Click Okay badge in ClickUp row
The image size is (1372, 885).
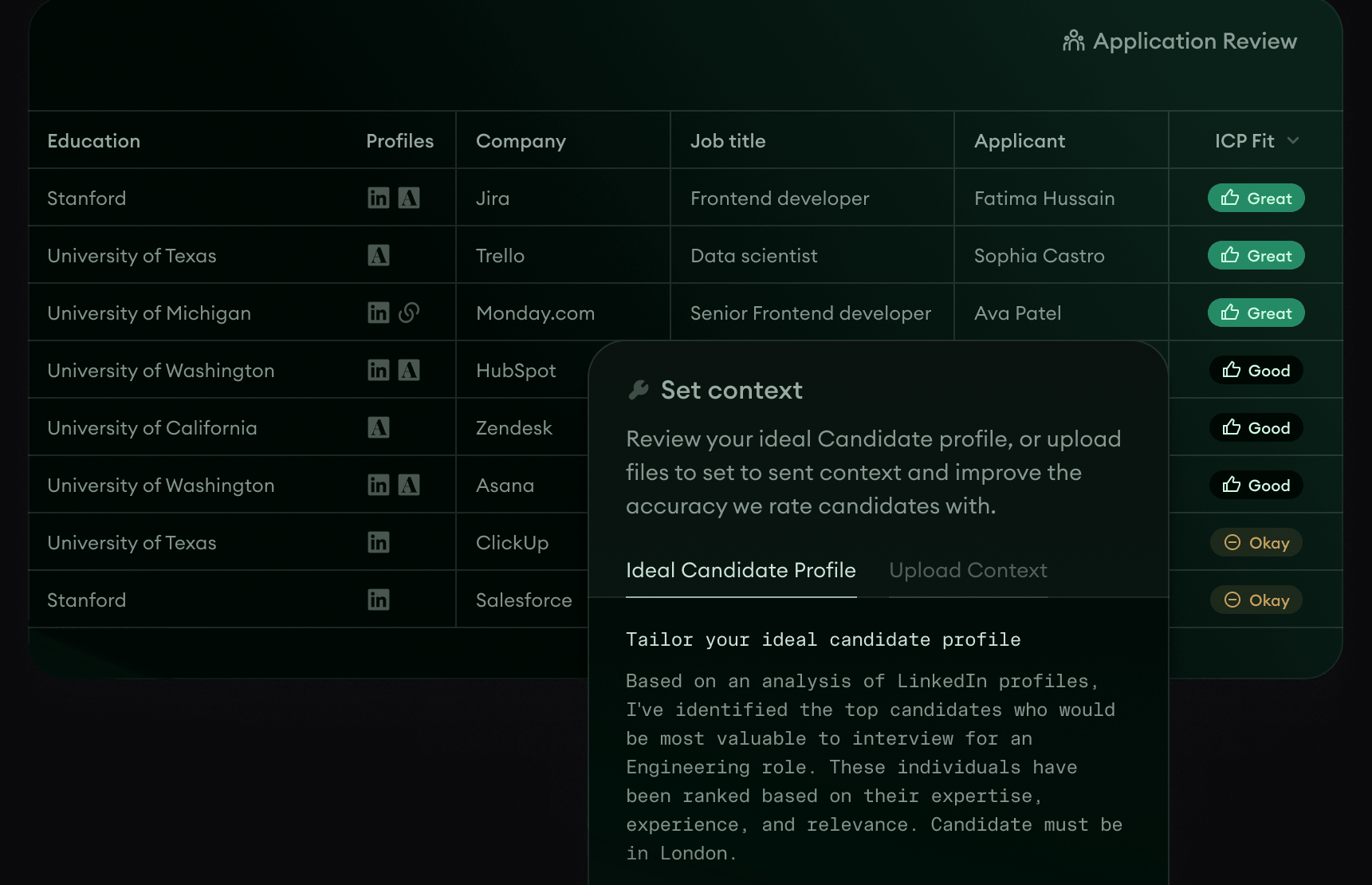(x=1256, y=542)
